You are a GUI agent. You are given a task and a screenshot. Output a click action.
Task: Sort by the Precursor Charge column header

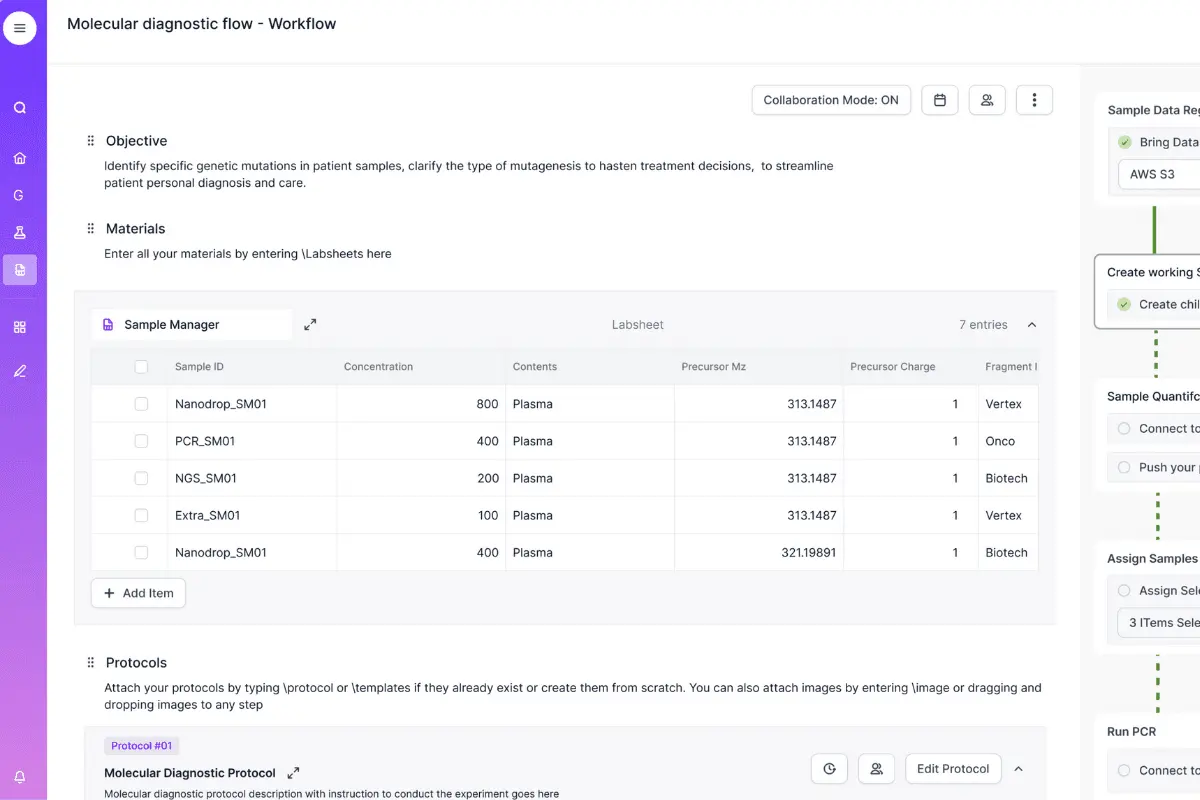click(x=893, y=367)
